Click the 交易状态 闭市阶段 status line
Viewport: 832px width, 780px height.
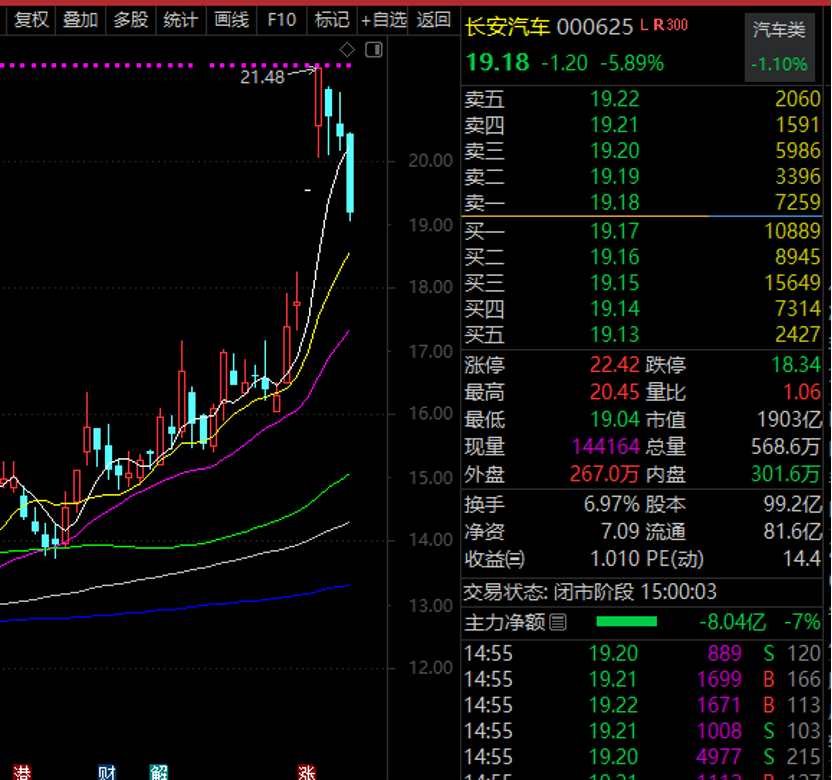tap(590, 592)
